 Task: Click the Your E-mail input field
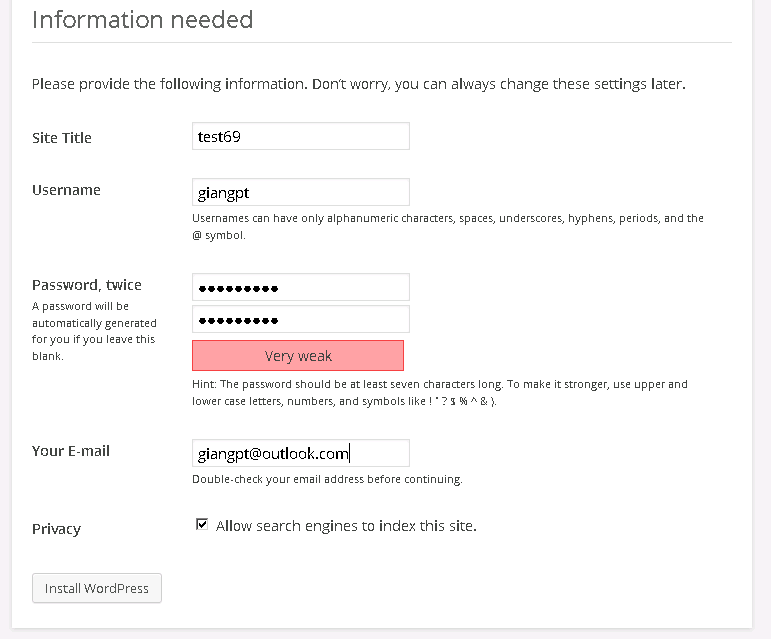pyautogui.click(x=300, y=453)
